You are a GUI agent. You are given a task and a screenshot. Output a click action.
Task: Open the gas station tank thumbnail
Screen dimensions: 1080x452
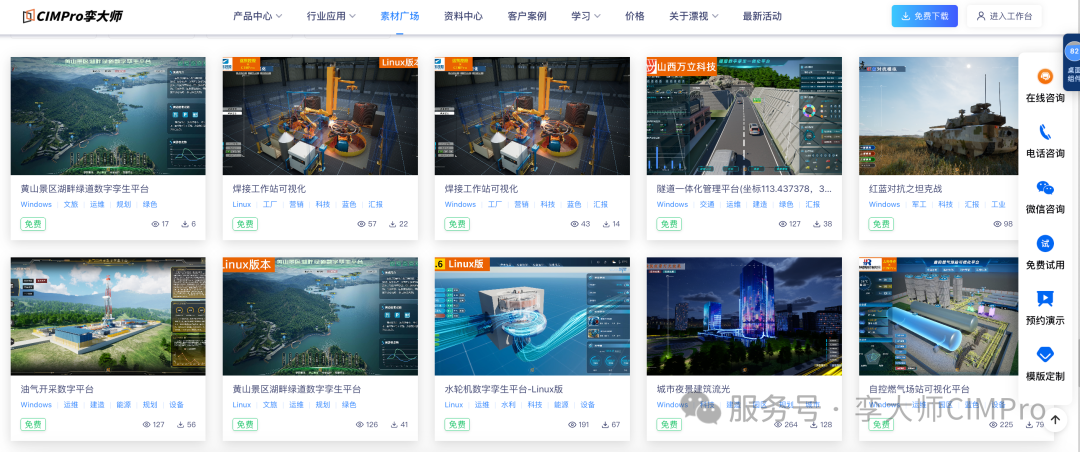tap(938, 316)
